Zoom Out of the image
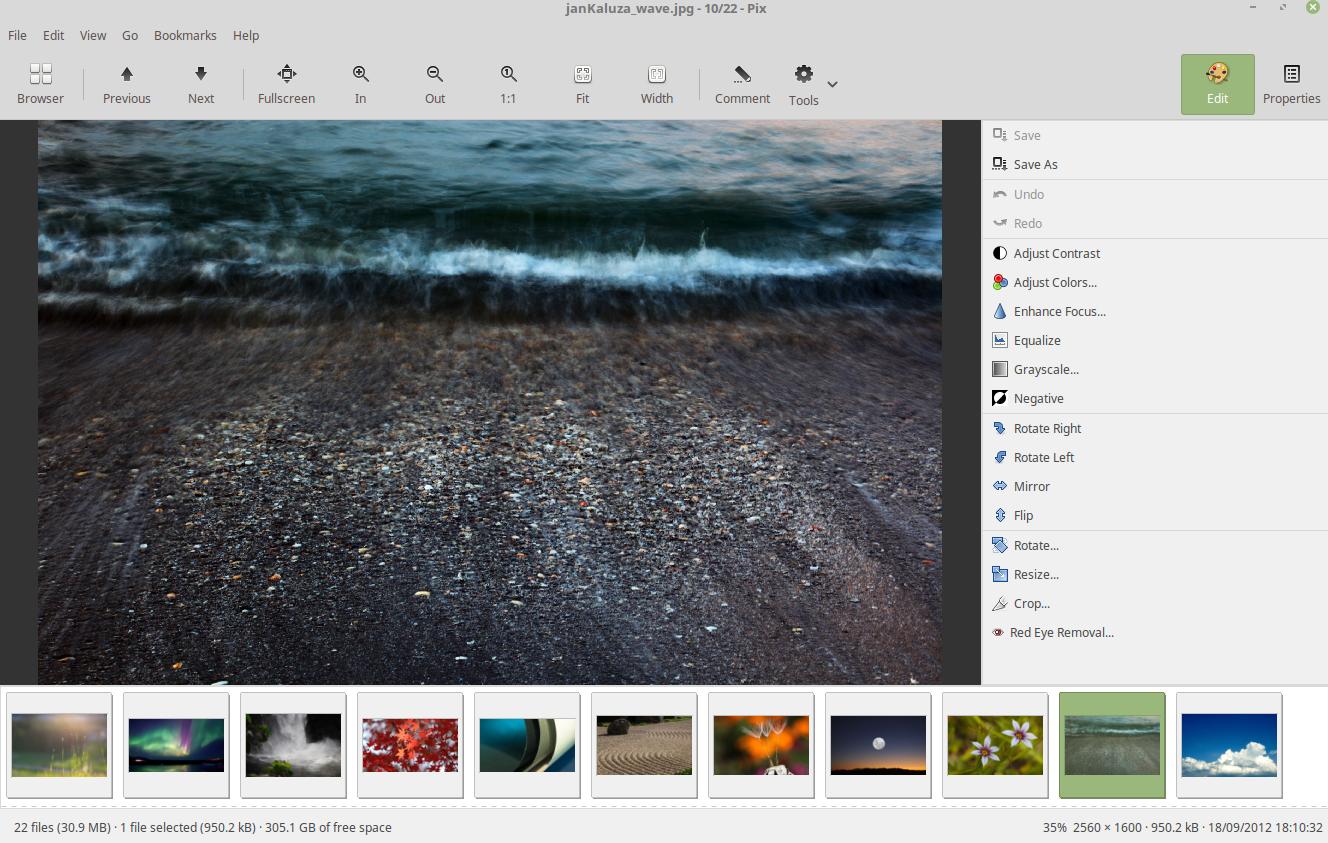 point(435,84)
